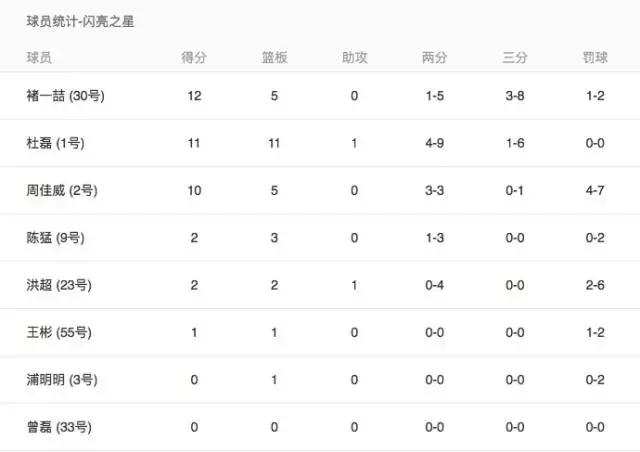Screen dimensions: 640x452
Task: Sort by the 得分 column header
Action: (x=194, y=58)
